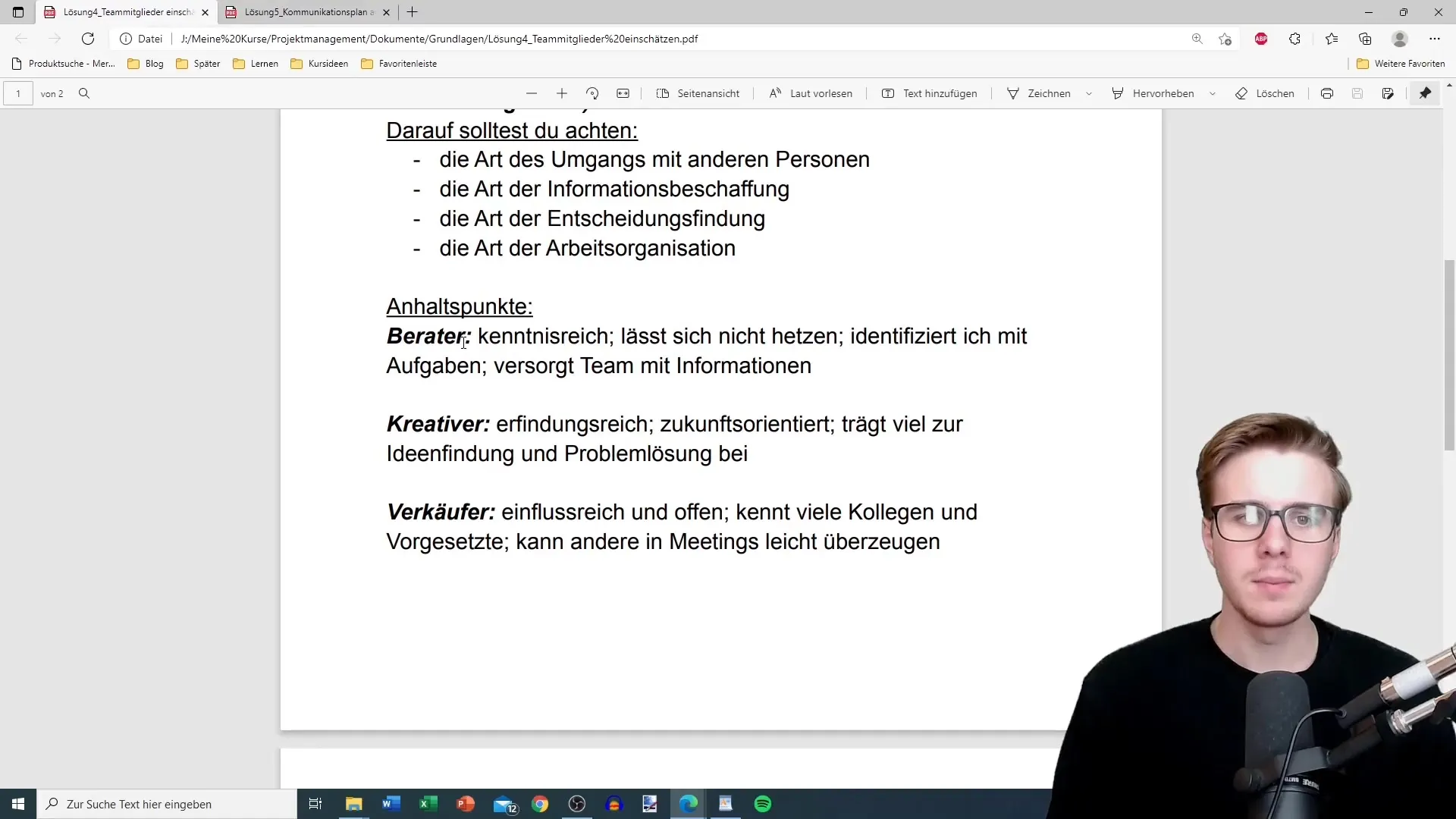Switch to Edge in taskbar
This screenshot has height=819, width=1456.
point(689,804)
